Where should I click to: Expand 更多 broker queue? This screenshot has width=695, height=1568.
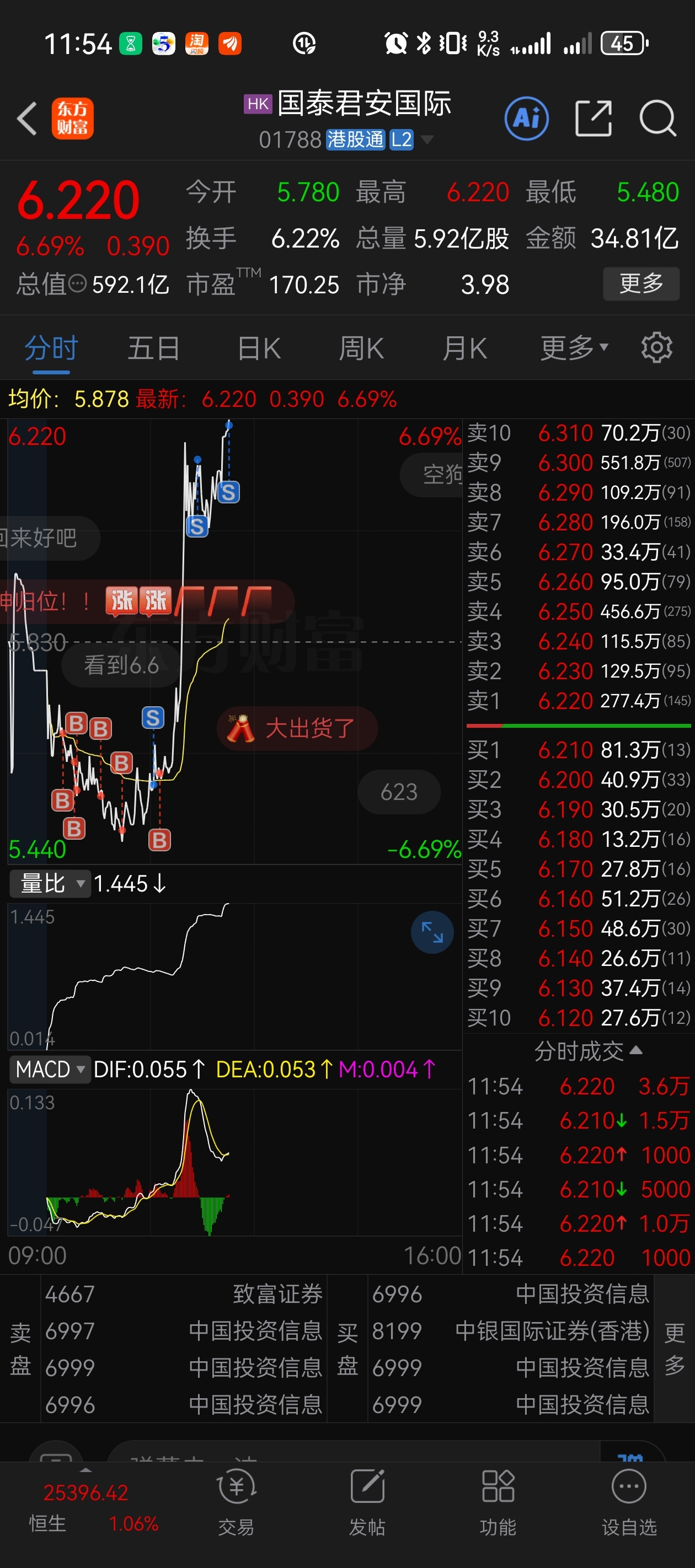674,1348
